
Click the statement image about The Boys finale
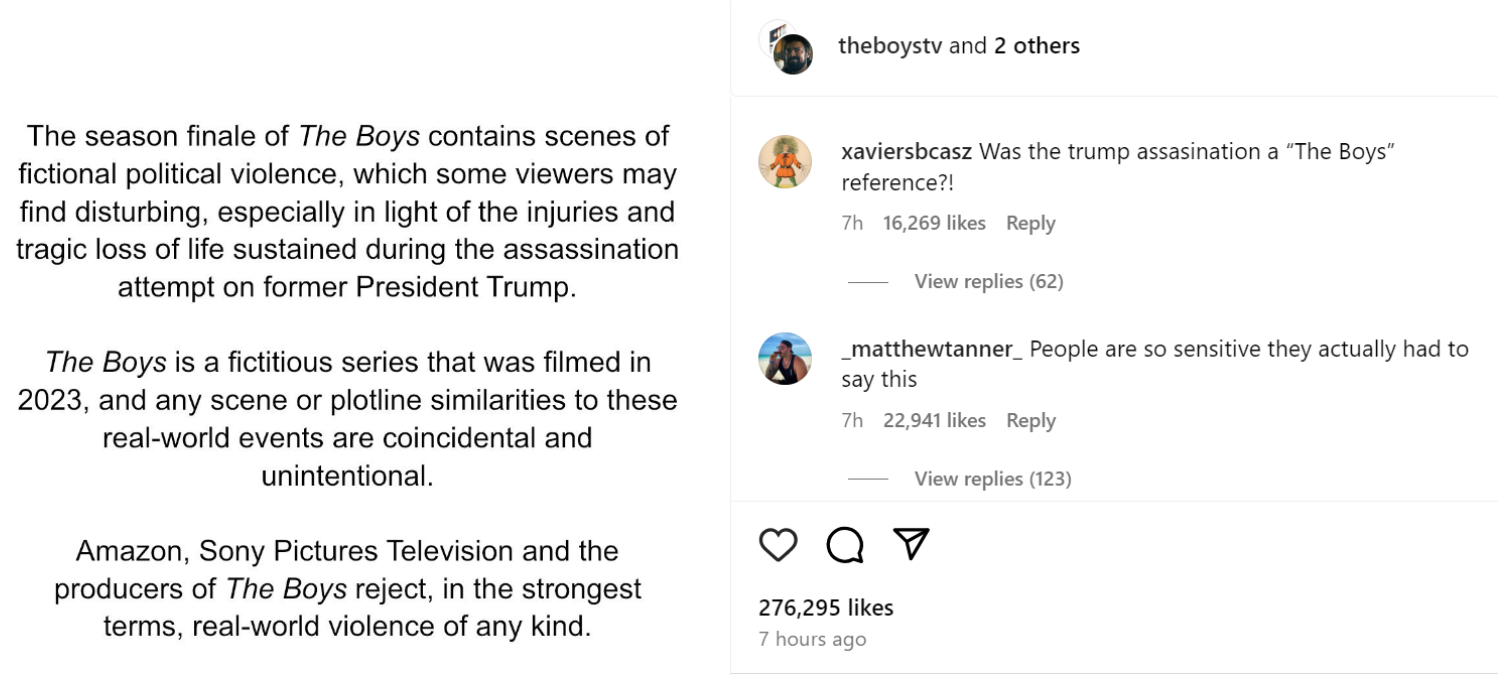coord(347,380)
